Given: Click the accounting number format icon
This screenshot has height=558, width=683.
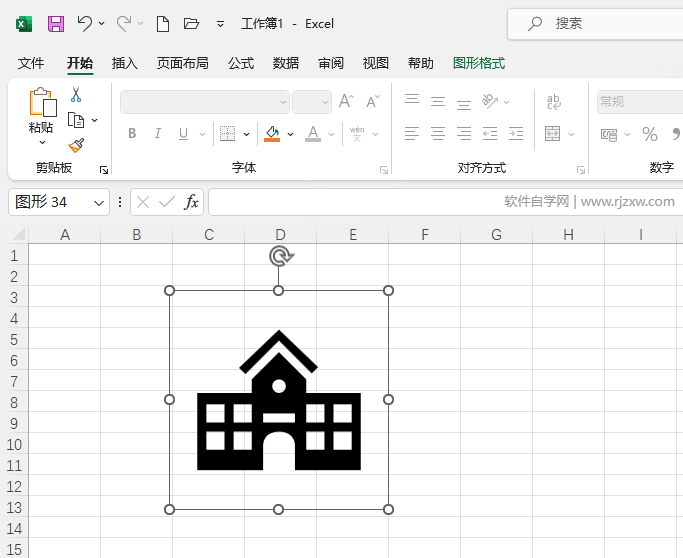Looking at the screenshot, I should [609, 135].
